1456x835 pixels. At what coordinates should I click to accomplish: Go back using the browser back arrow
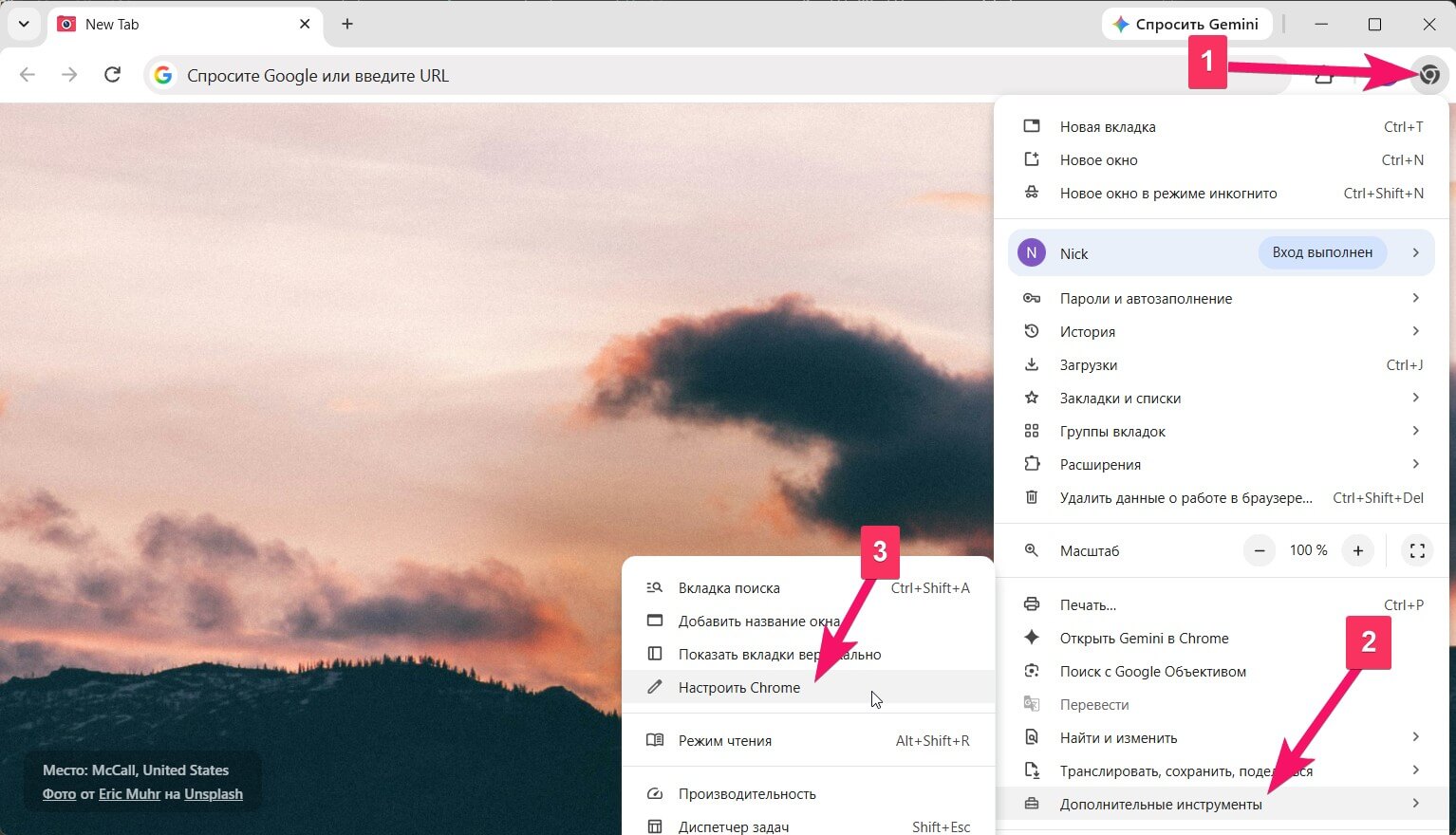[x=27, y=75]
